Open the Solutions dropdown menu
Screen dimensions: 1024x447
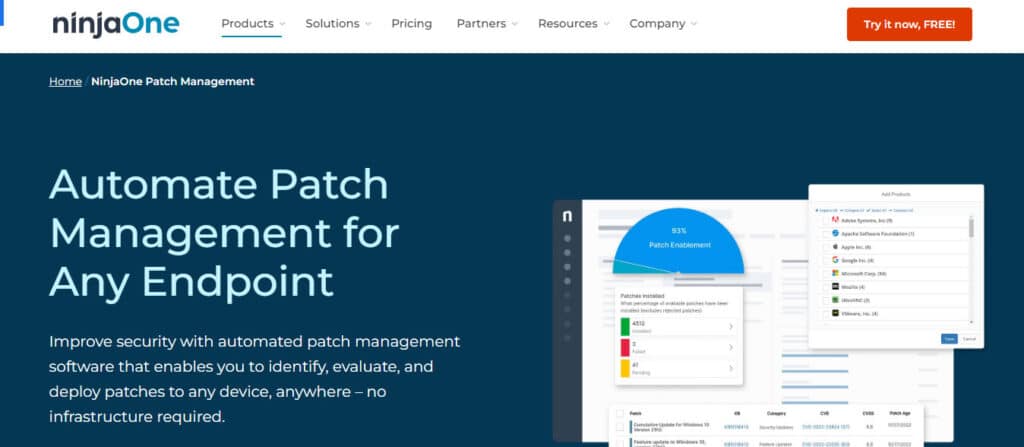point(338,23)
